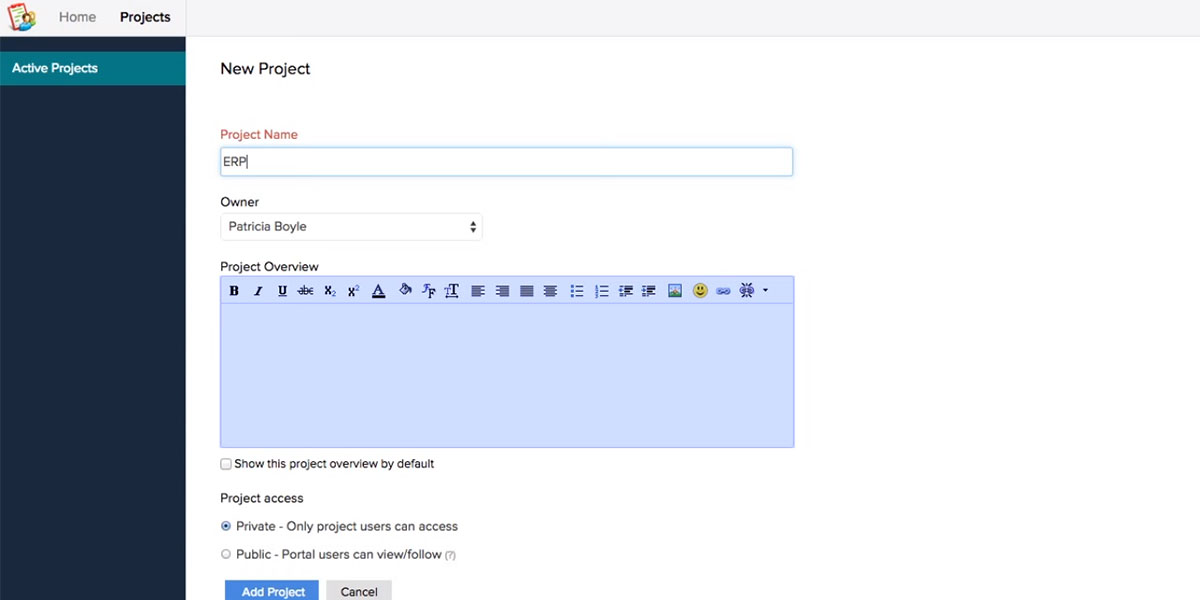
Task: Expand the editor's more options arrow
Action: (x=765, y=291)
